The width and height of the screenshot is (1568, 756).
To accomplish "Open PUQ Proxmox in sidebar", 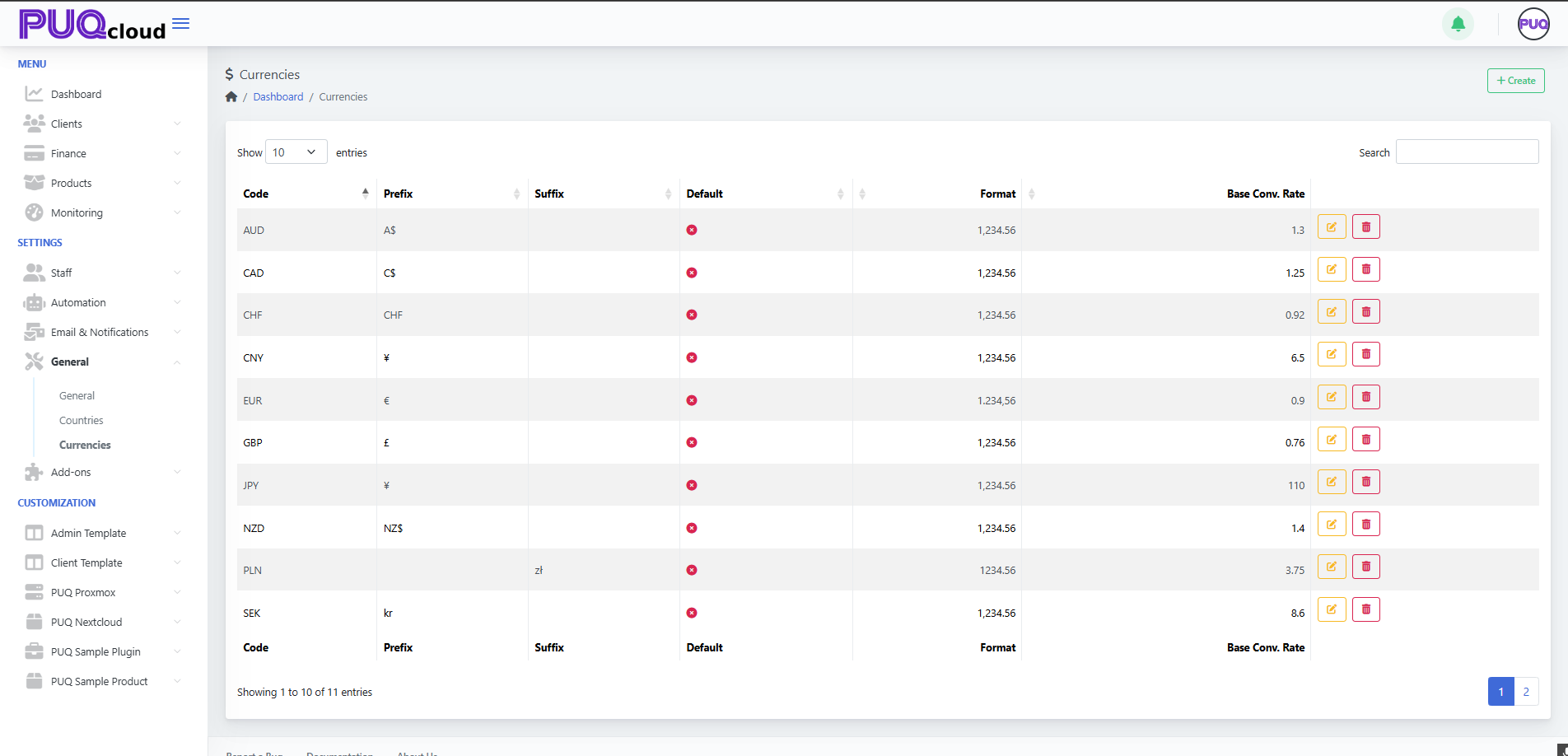I will tap(102, 592).
